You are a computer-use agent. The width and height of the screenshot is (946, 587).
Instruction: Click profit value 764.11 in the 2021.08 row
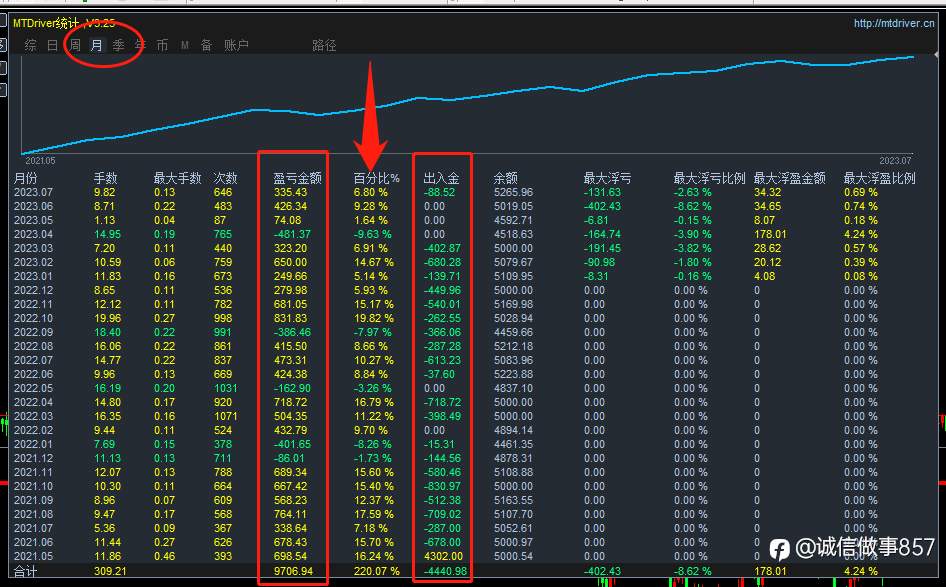[290, 515]
